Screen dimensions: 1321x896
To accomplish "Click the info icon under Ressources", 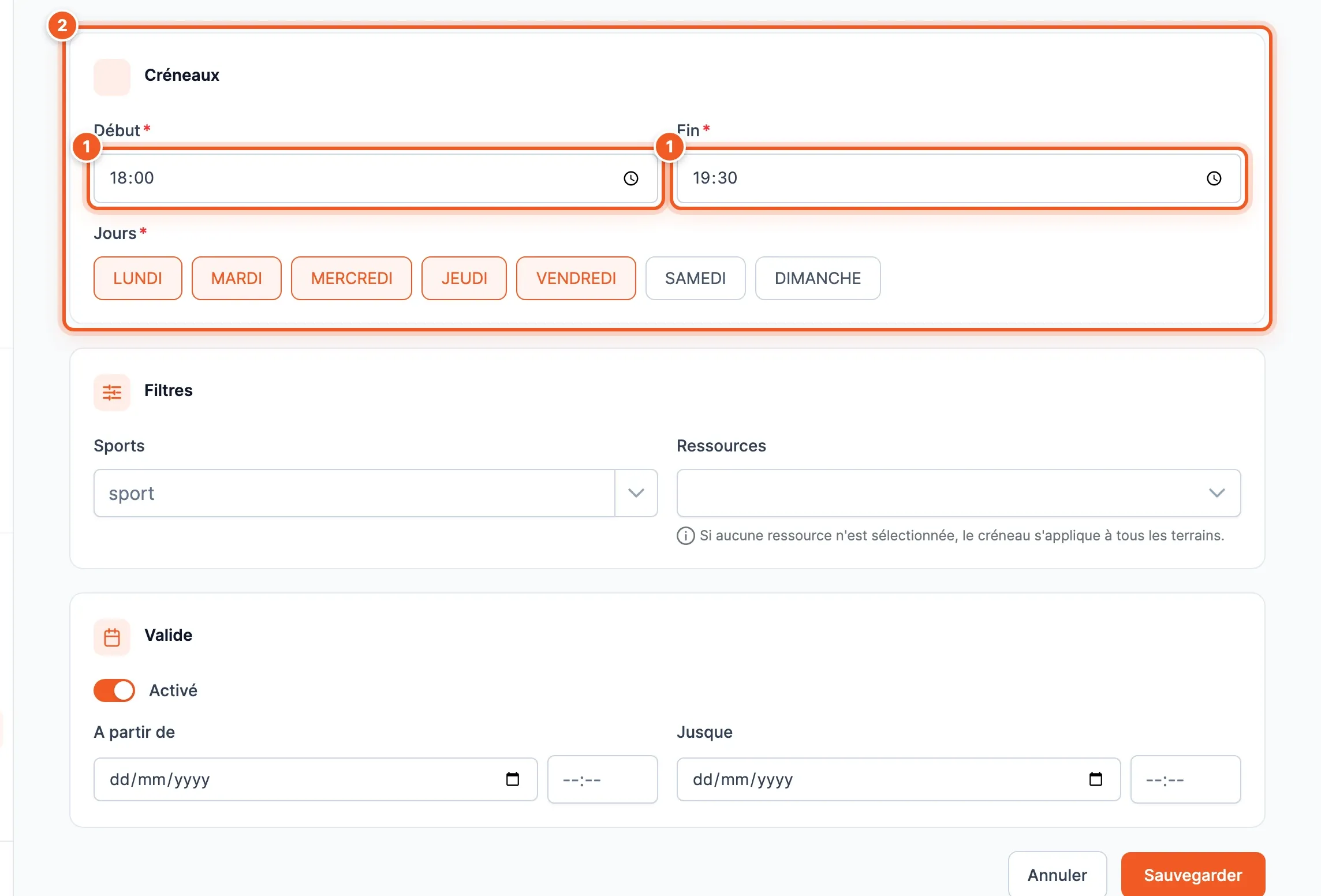I will (685, 536).
